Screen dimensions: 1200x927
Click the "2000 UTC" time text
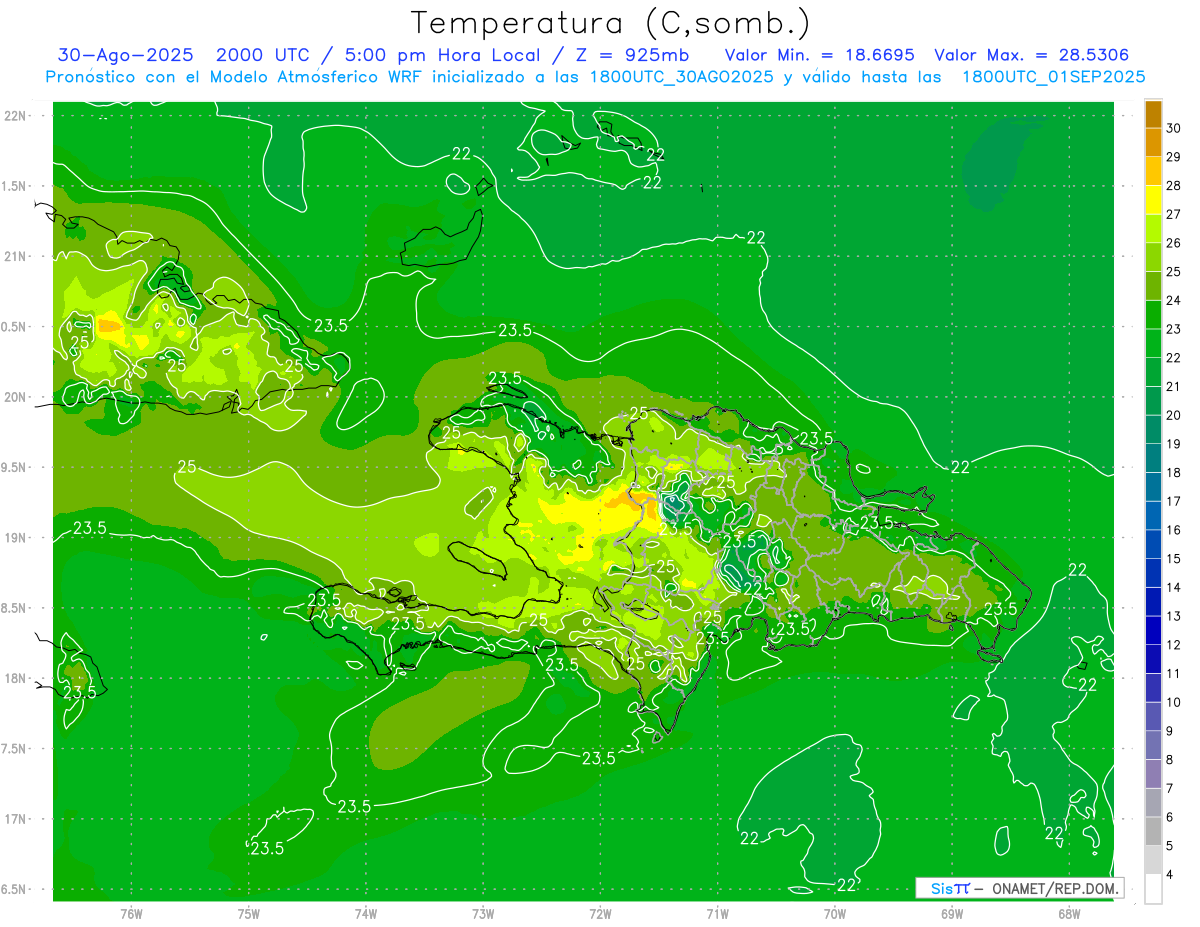click(x=263, y=55)
